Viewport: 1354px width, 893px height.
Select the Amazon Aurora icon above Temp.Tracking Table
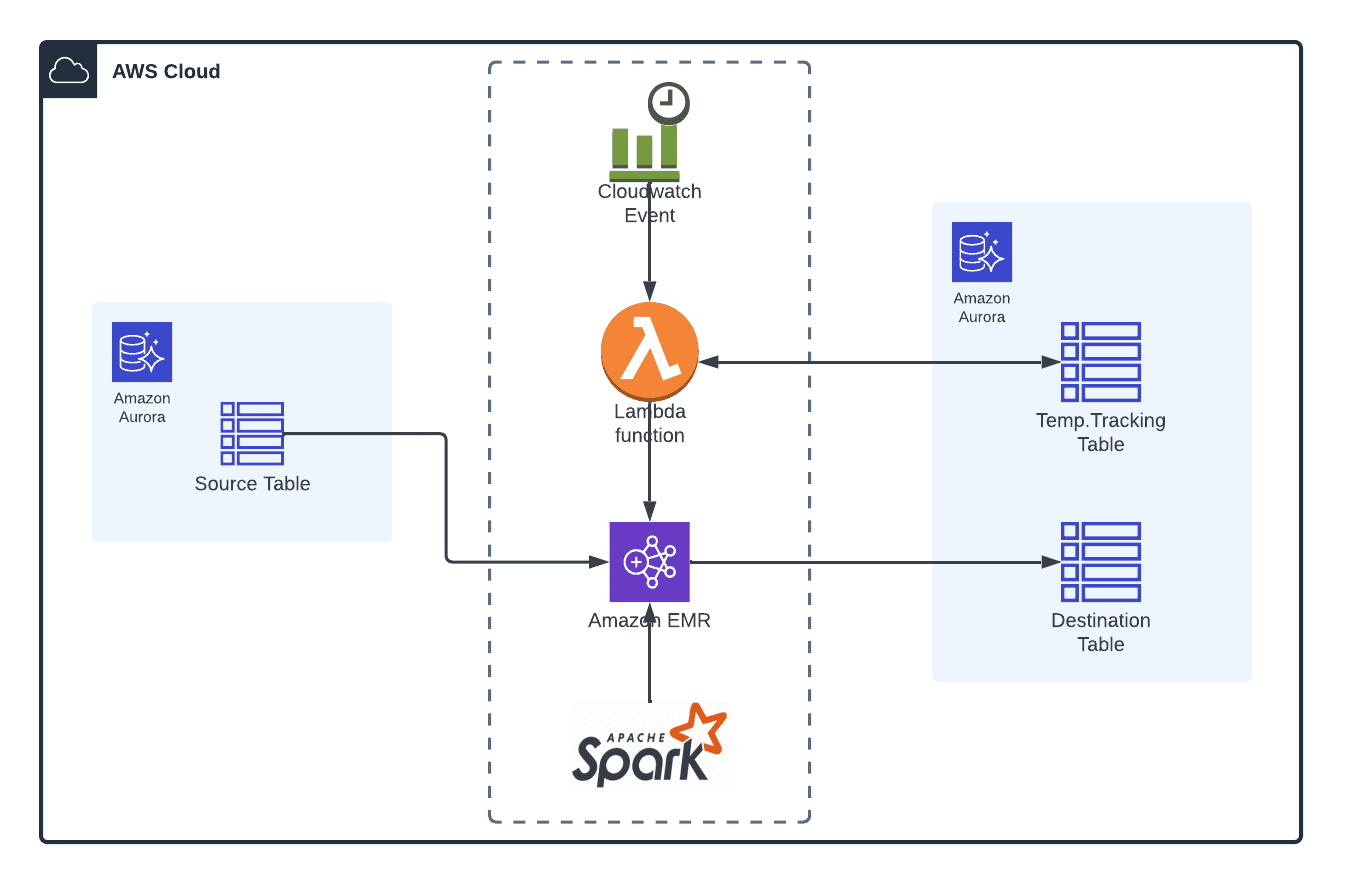click(981, 252)
